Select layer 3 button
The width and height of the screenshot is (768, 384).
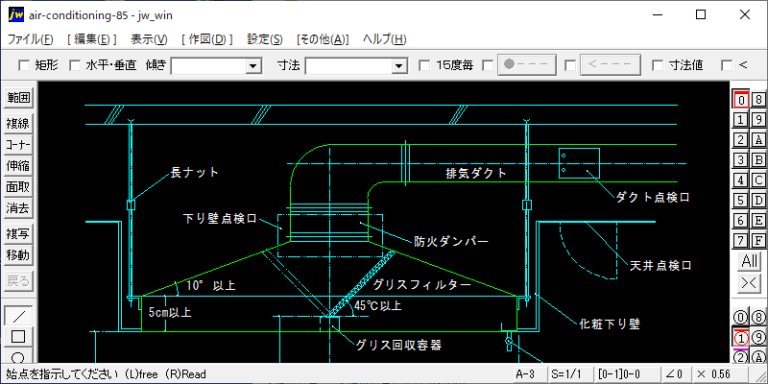tap(741, 160)
